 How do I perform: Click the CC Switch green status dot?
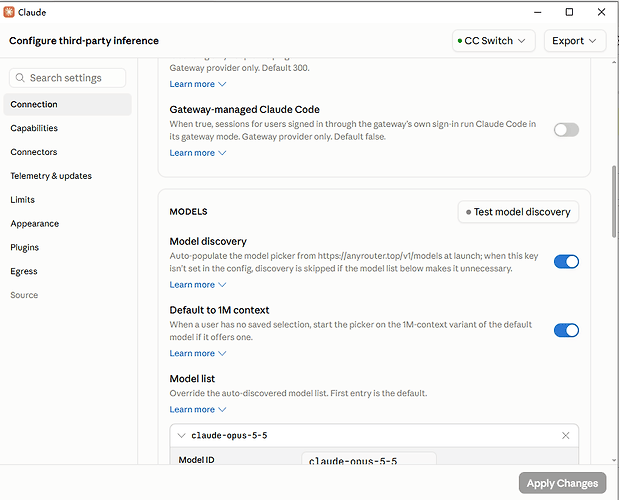pyautogui.click(x=460, y=41)
